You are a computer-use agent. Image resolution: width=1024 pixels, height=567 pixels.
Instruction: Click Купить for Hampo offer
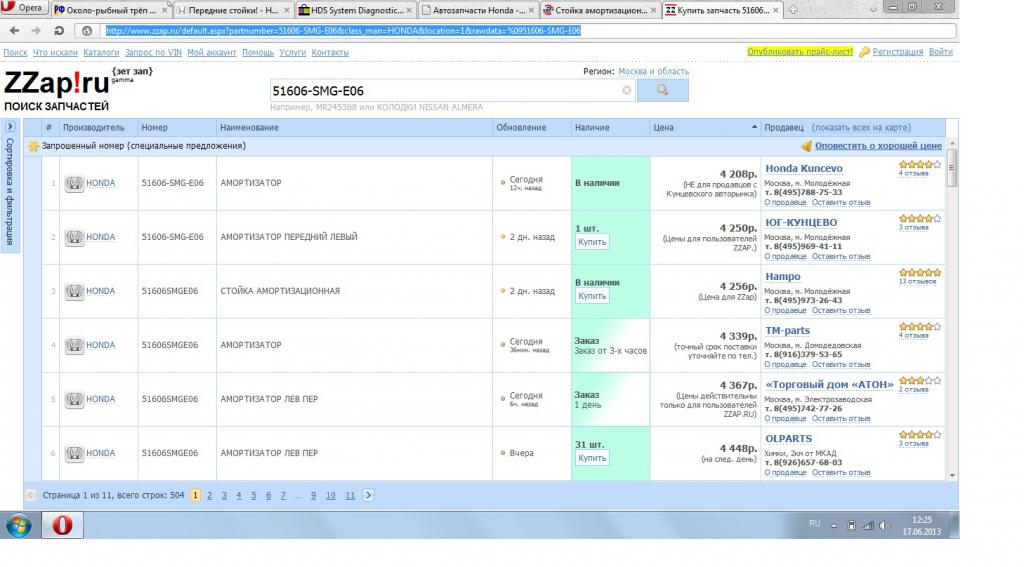[592, 296]
